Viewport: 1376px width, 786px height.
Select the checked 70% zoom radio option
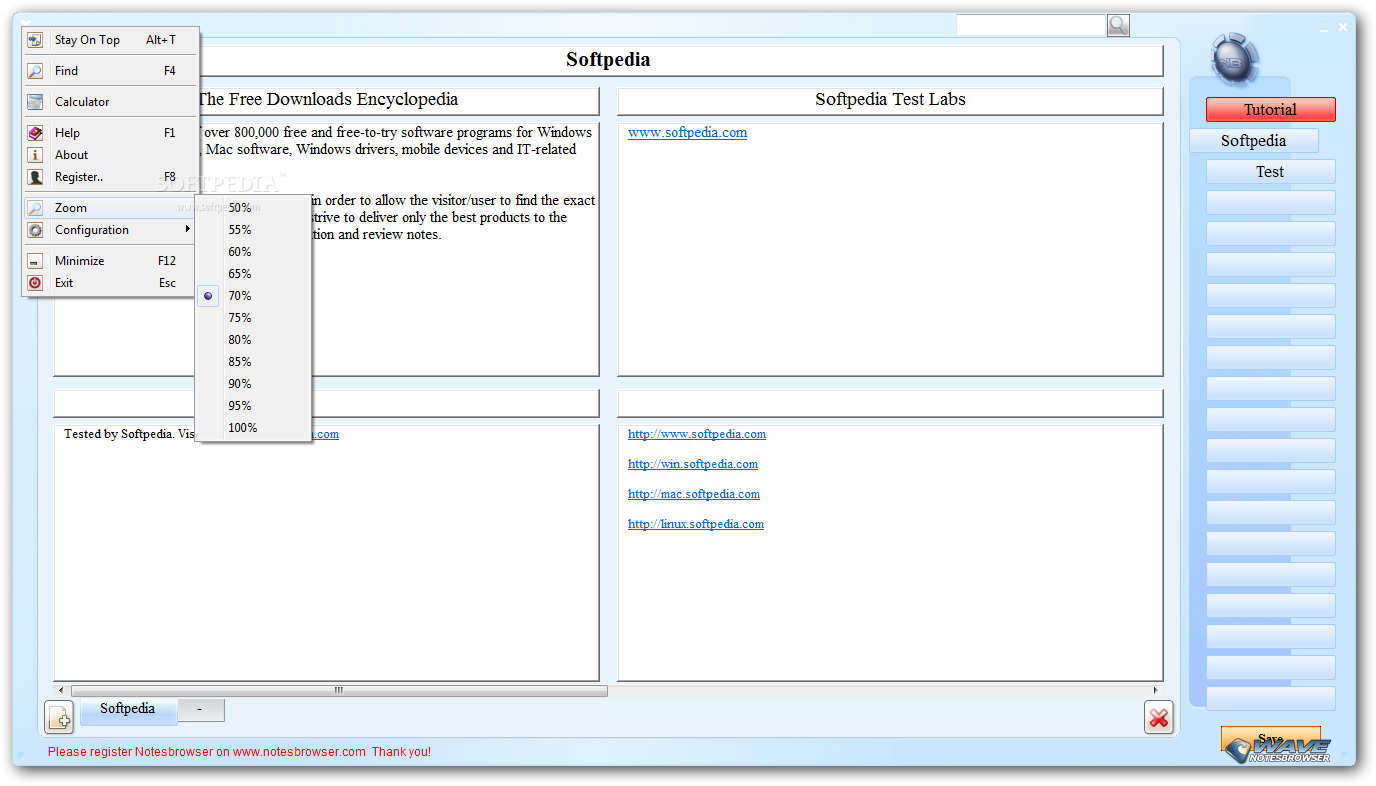(x=253, y=296)
